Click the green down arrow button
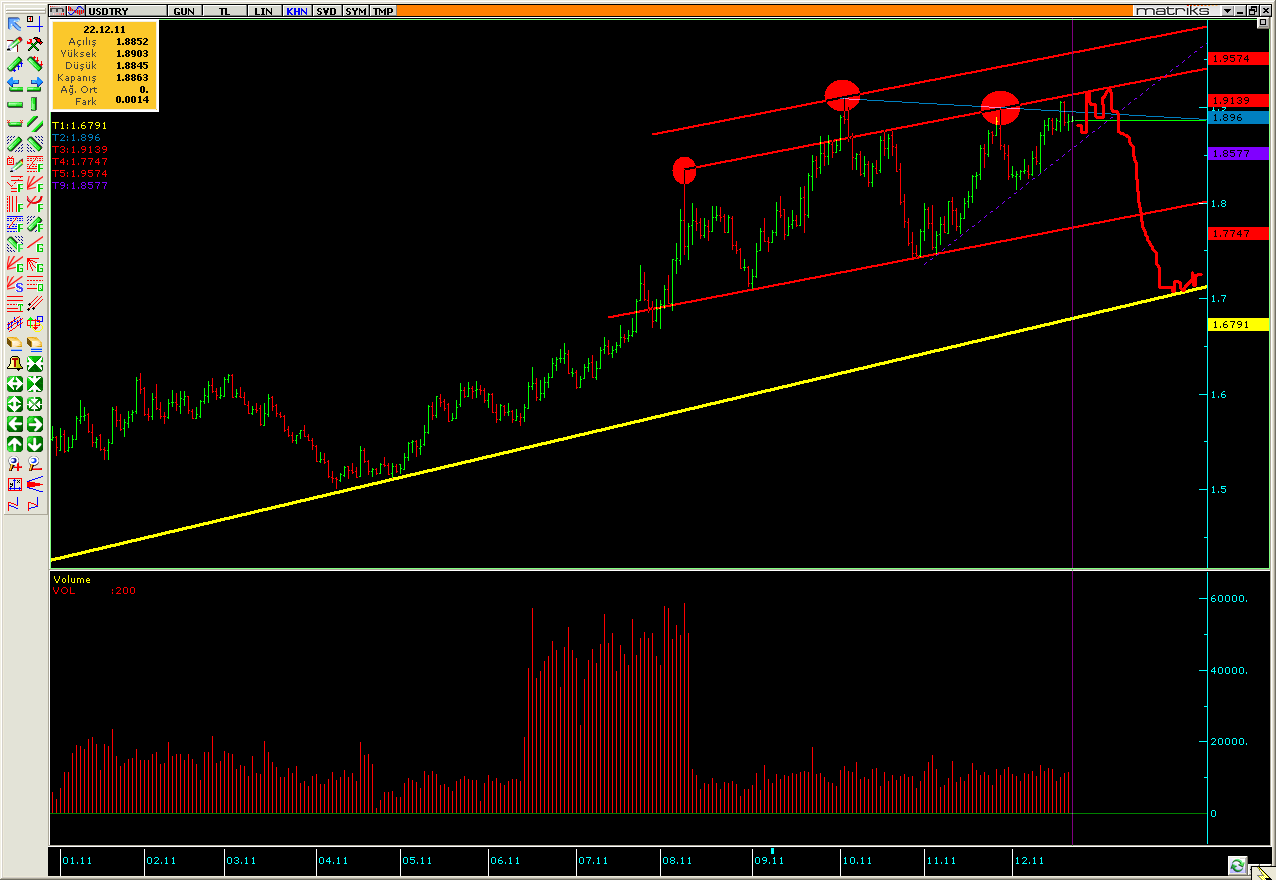 pyautogui.click(x=35, y=444)
